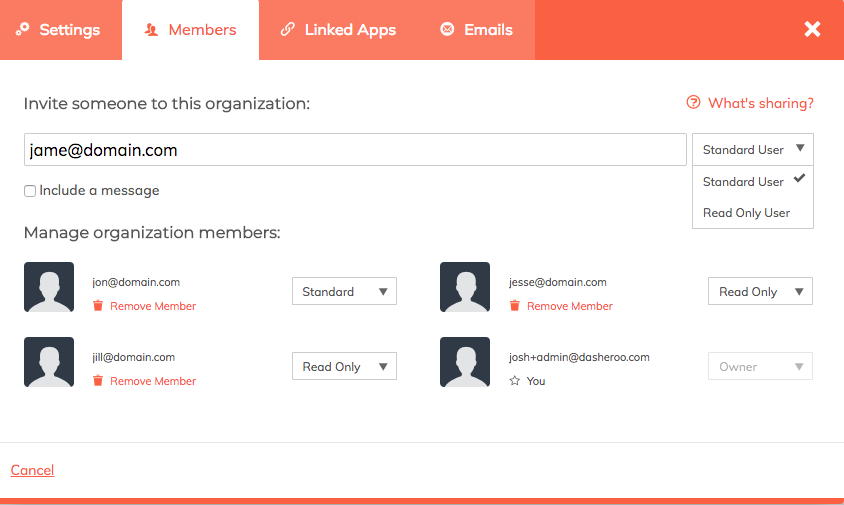Click the Cancel link
This screenshot has height=505, width=844.
coord(32,470)
